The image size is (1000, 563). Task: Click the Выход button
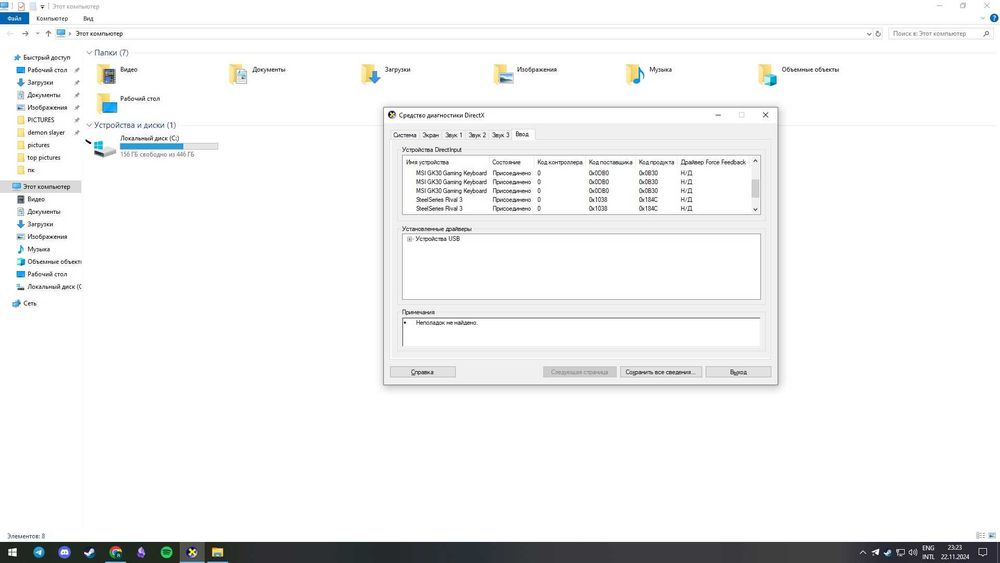[739, 372]
